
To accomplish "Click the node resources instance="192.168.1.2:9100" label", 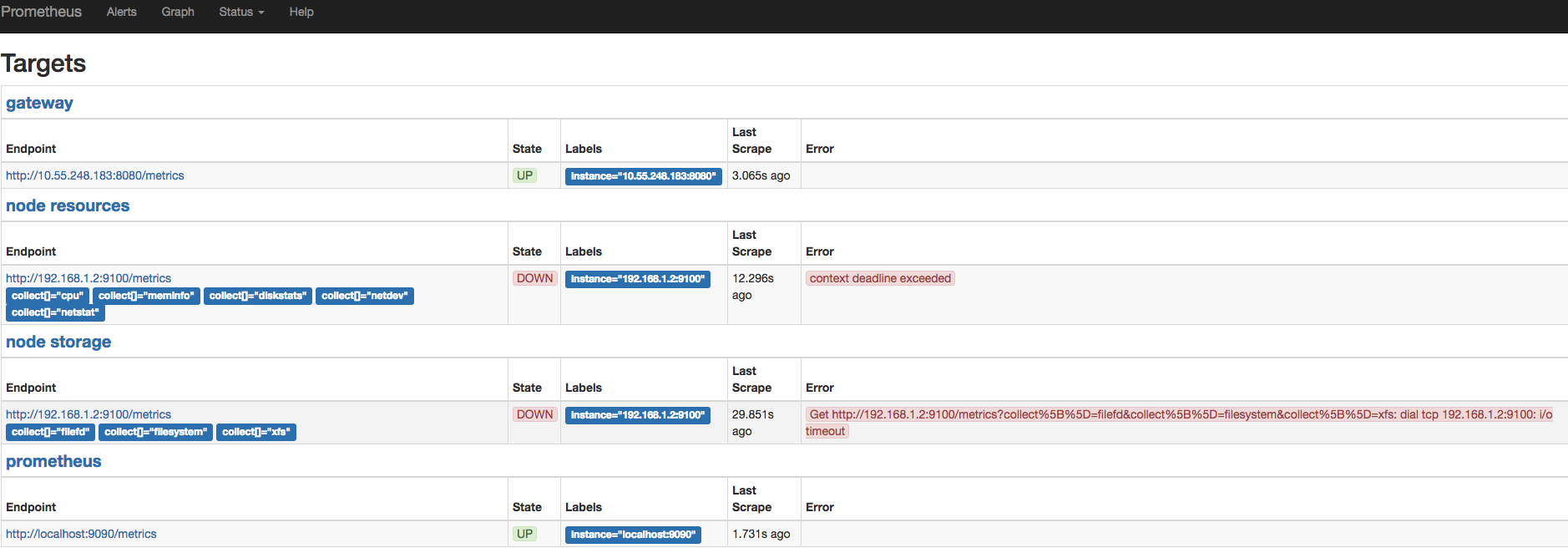I will tap(638, 279).
